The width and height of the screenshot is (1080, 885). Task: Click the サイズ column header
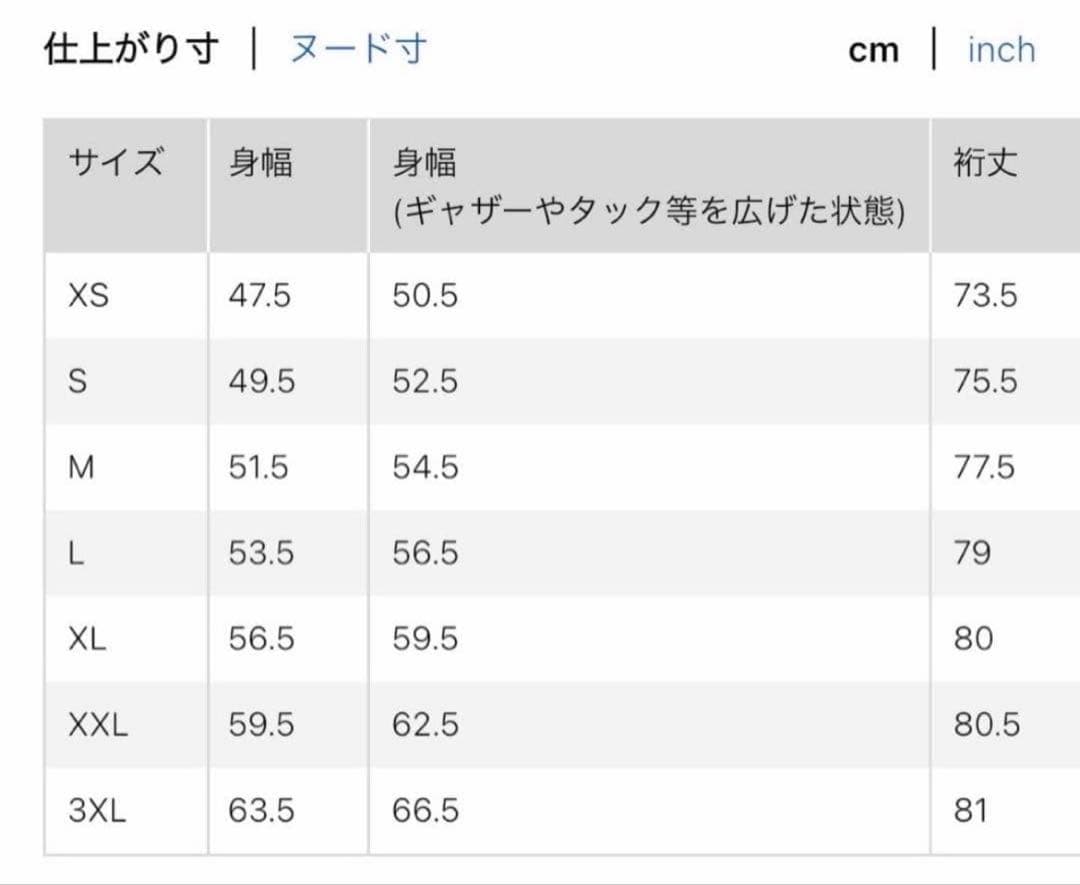116,163
